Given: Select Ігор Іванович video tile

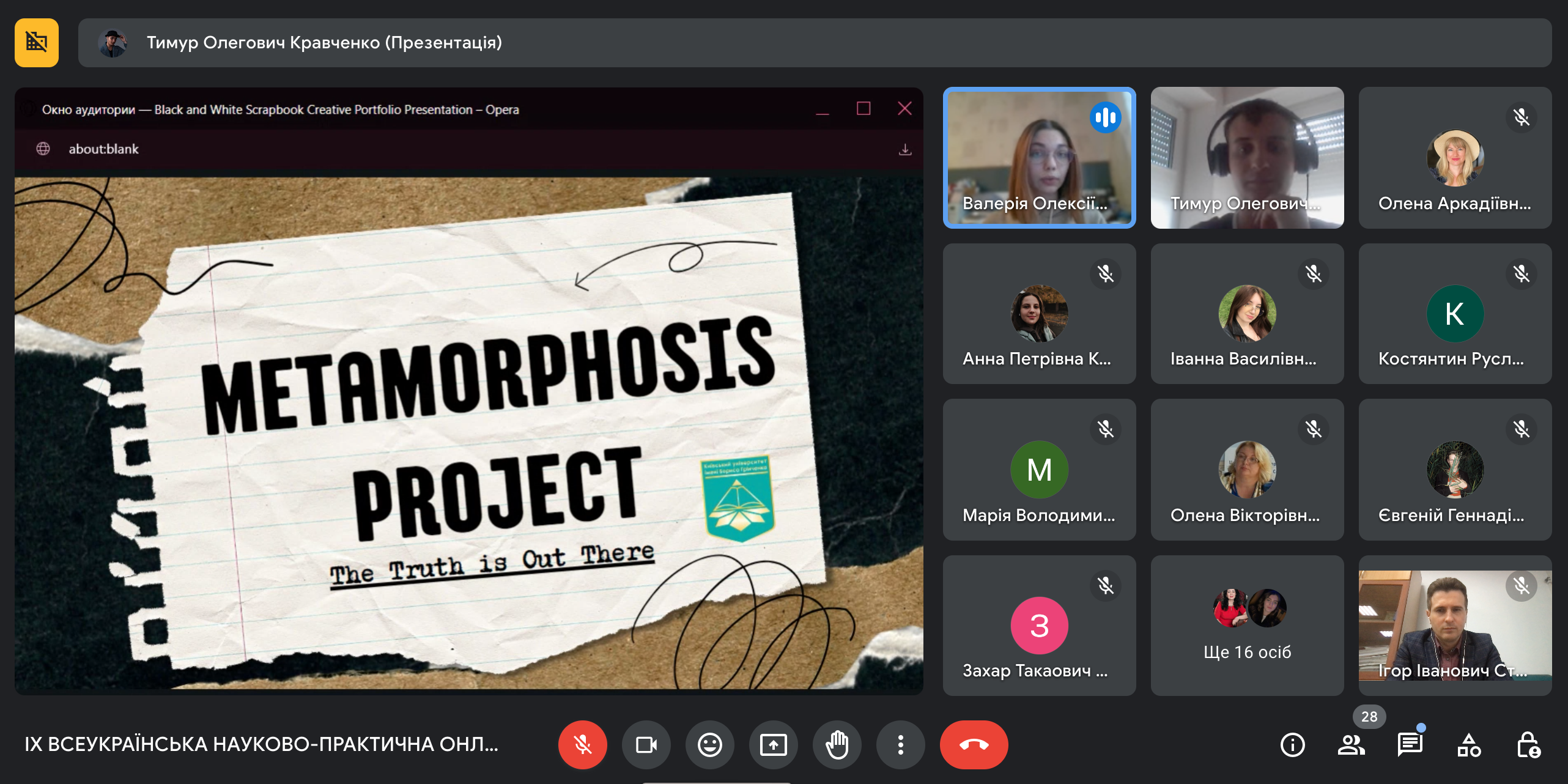Looking at the screenshot, I should click(1455, 625).
